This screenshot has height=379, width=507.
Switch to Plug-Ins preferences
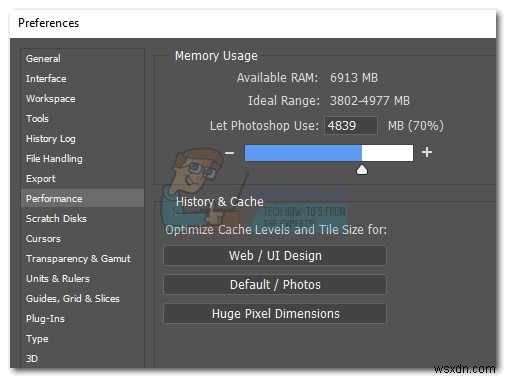45,319
